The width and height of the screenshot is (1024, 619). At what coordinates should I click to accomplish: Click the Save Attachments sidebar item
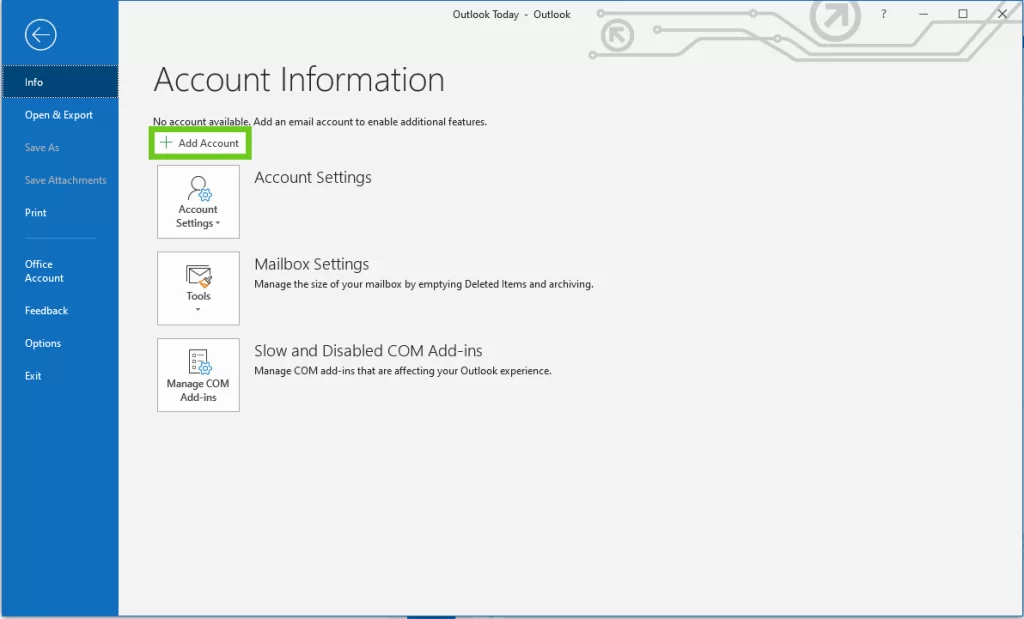pyautogui.click(x=65, y=180)
